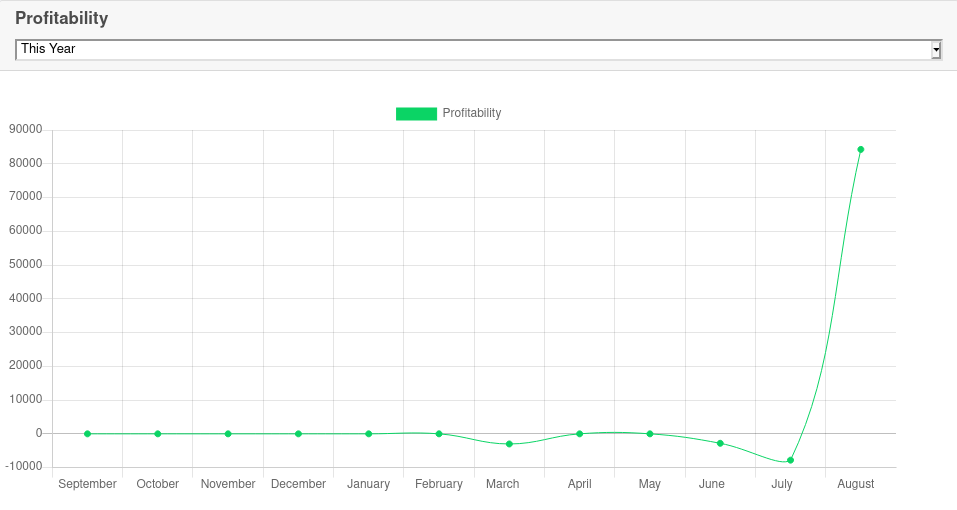Click the 90000 y-axis label

pos(25,130)
